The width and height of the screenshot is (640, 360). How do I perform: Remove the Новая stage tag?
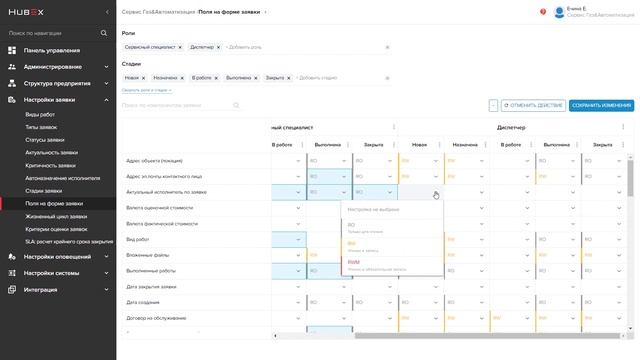click(x=143, y=78)
